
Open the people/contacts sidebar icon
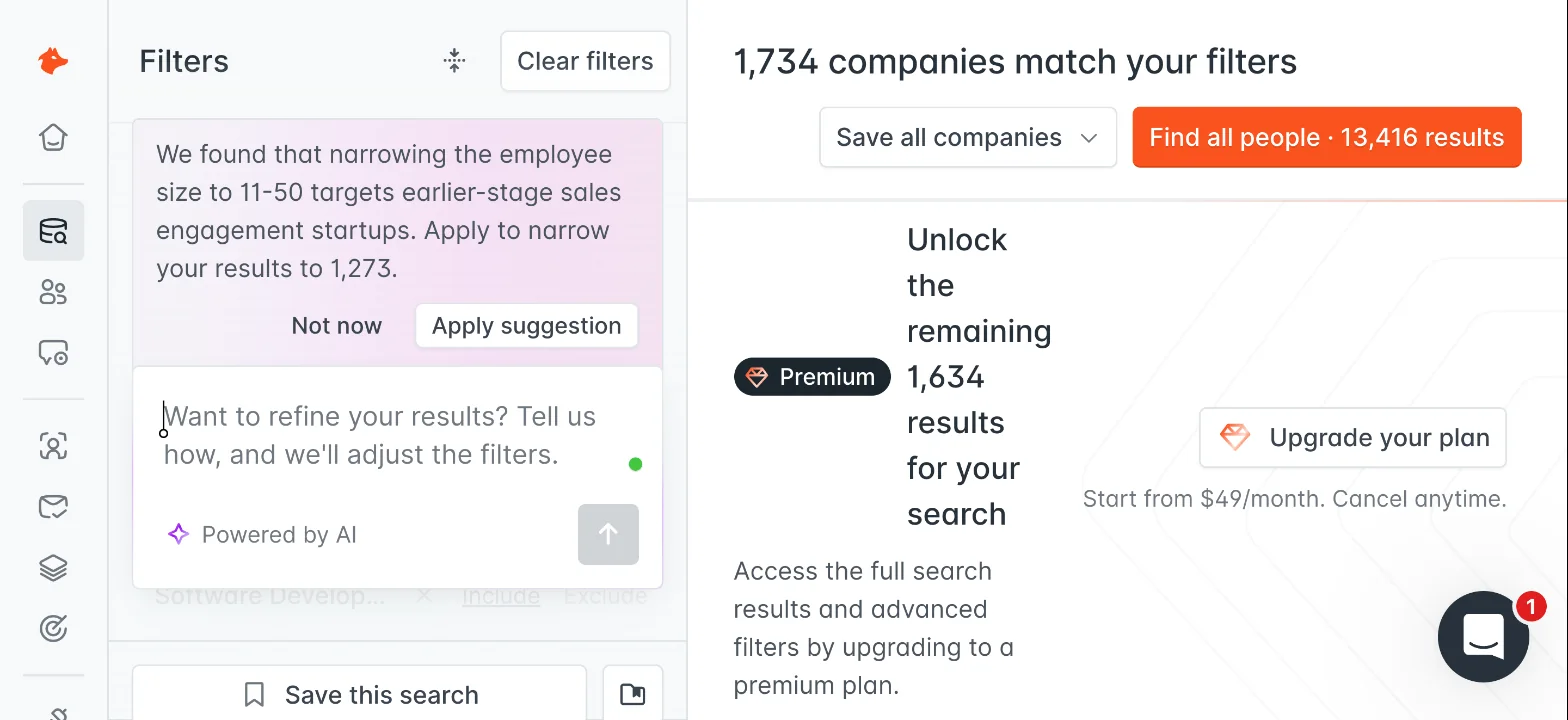click(x=53, y=292)
